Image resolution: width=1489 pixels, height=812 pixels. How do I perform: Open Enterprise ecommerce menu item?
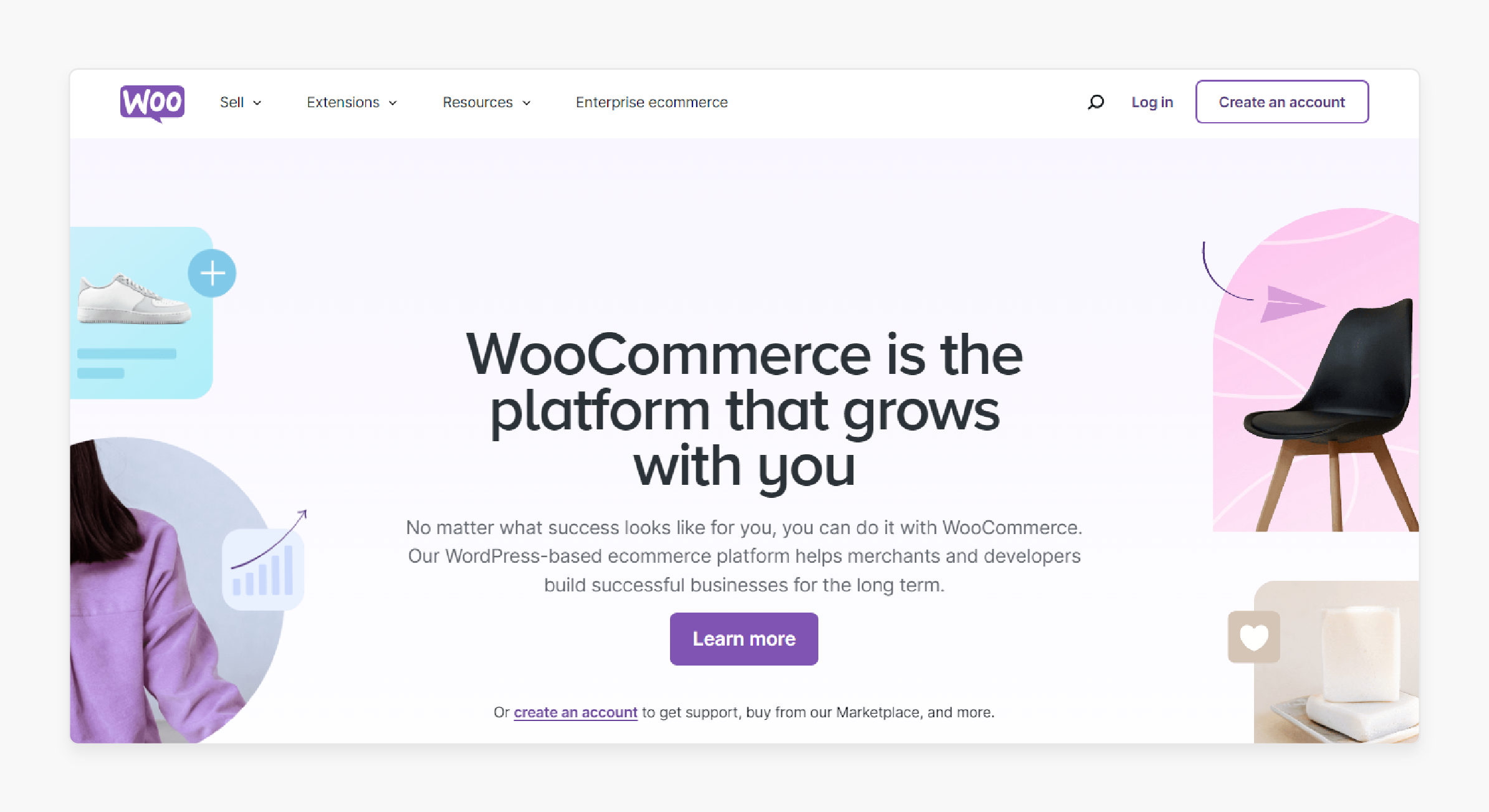click(x=650, y=101)
